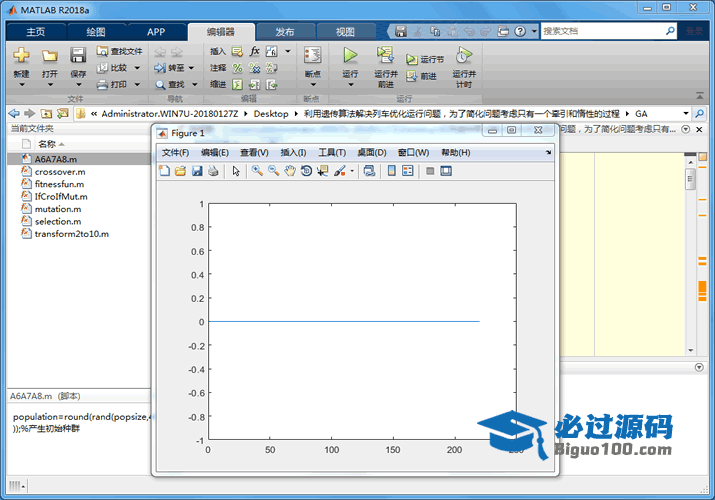715x500 pixels.
Task: Select the Data Cursor tool in Figure
Action: point(323,171)
